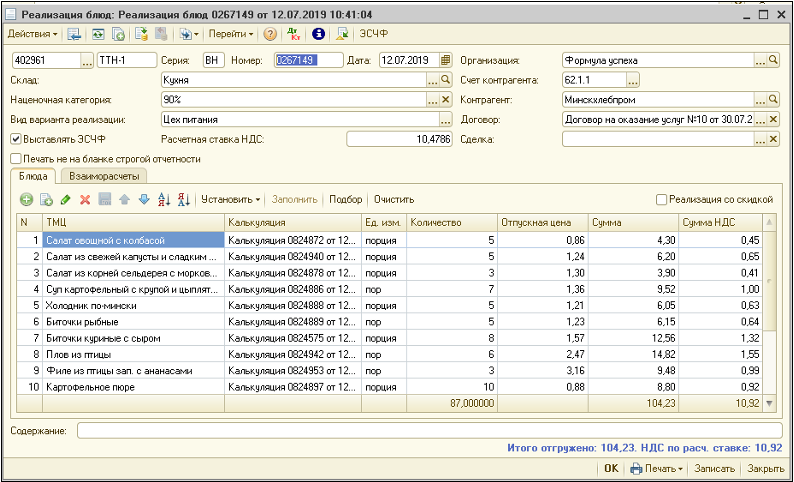This screenshot has height=482, width=794.
Task: Select the Блюда tab
Action: tap(31, 176)
